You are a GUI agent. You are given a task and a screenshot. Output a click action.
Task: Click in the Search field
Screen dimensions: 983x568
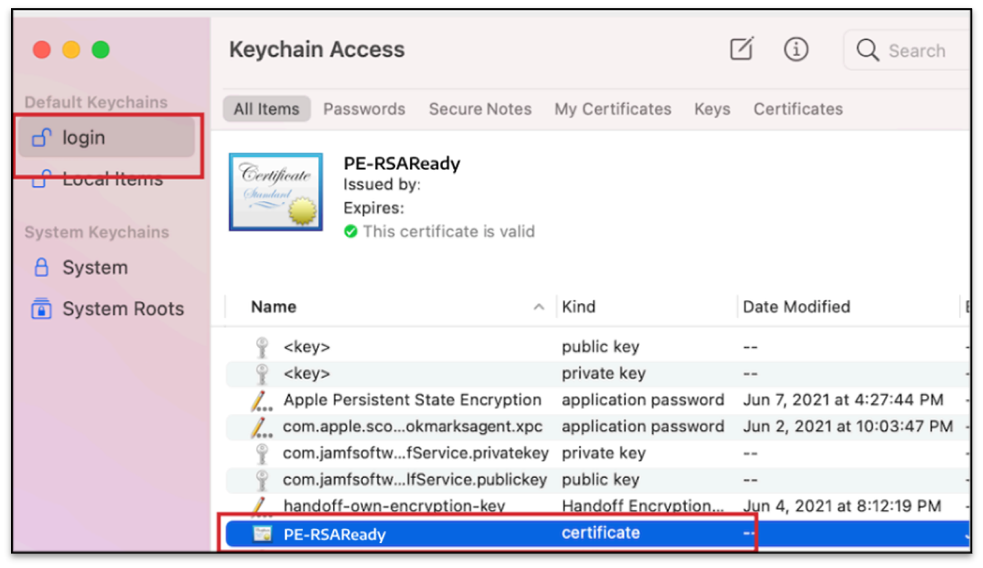(916, 50)
